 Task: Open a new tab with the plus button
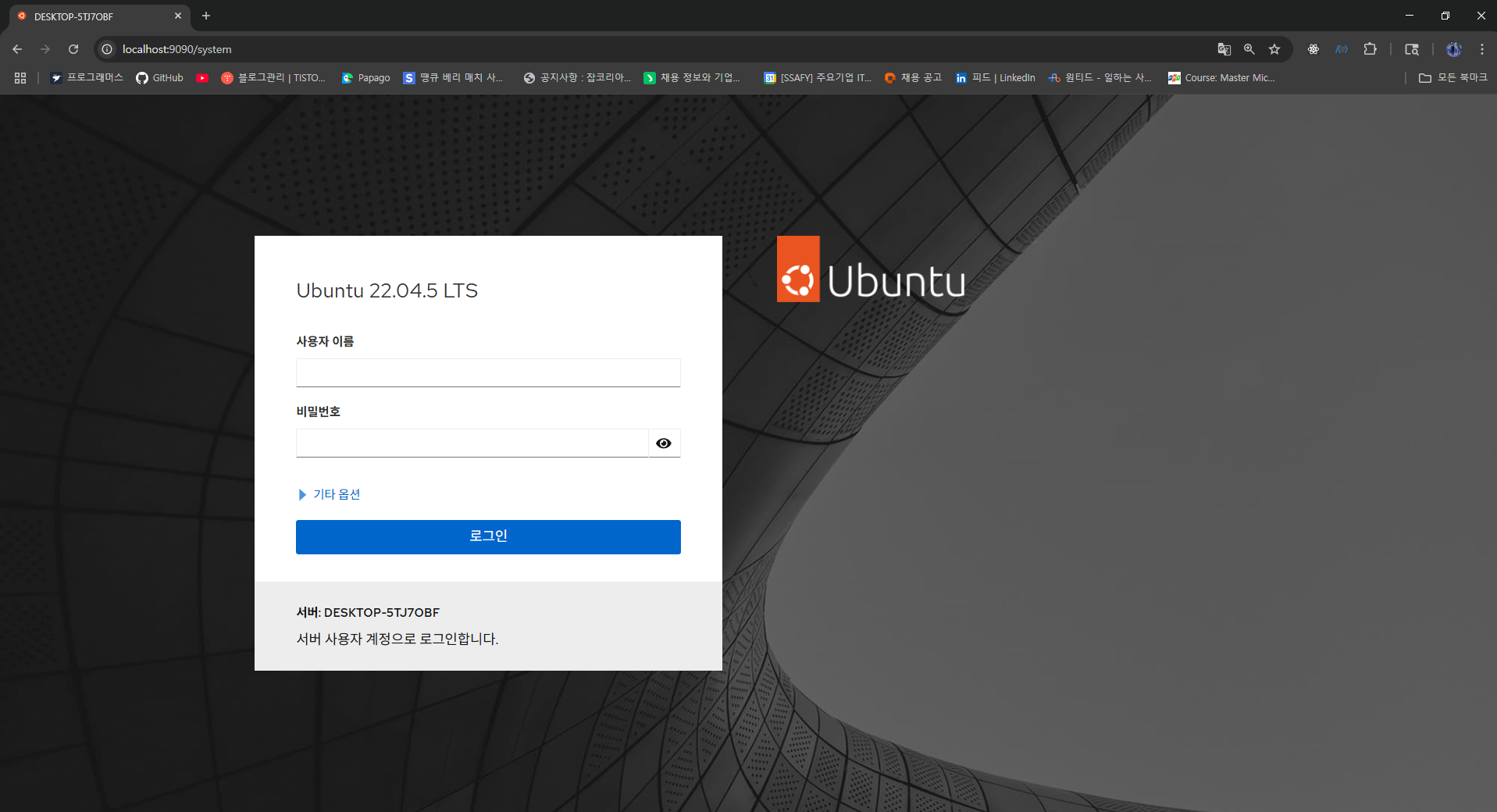(x=206, y=16)
